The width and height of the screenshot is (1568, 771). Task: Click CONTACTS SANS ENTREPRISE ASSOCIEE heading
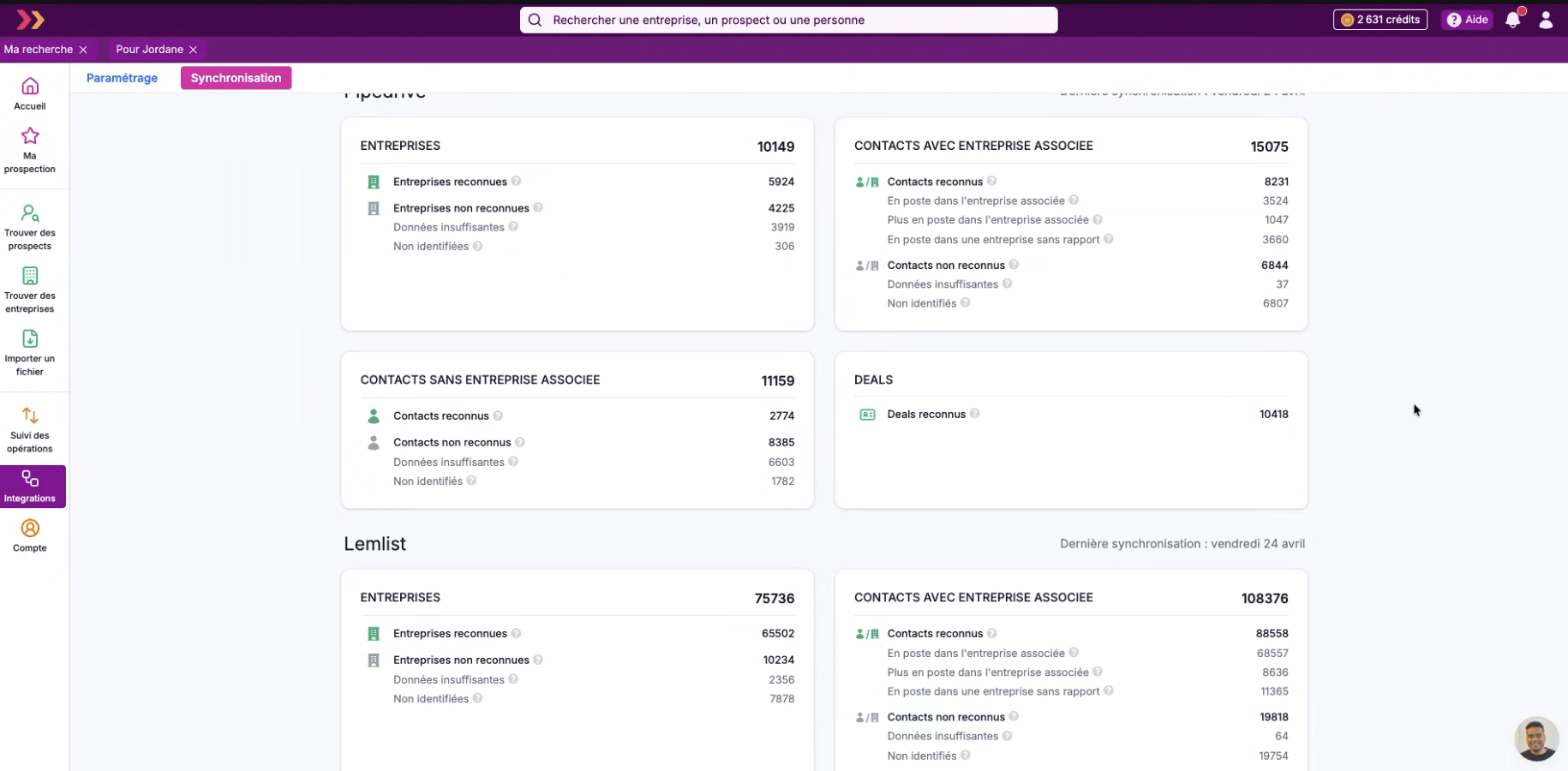[480, 380]
